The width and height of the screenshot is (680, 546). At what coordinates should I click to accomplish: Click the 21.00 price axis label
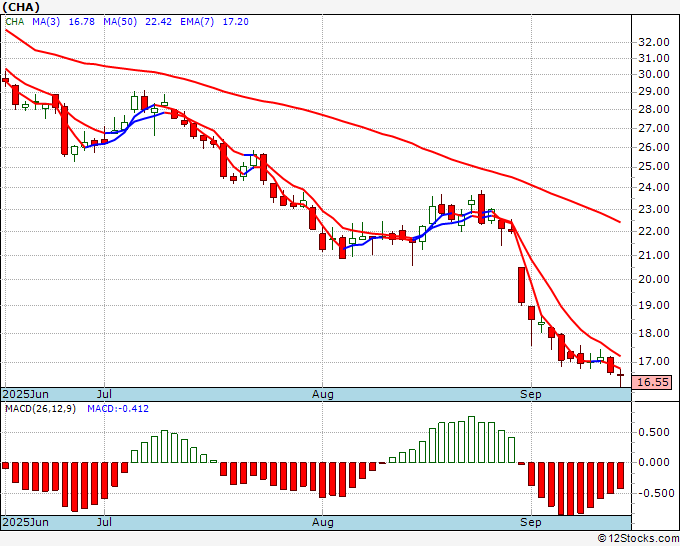coord(654,255)
